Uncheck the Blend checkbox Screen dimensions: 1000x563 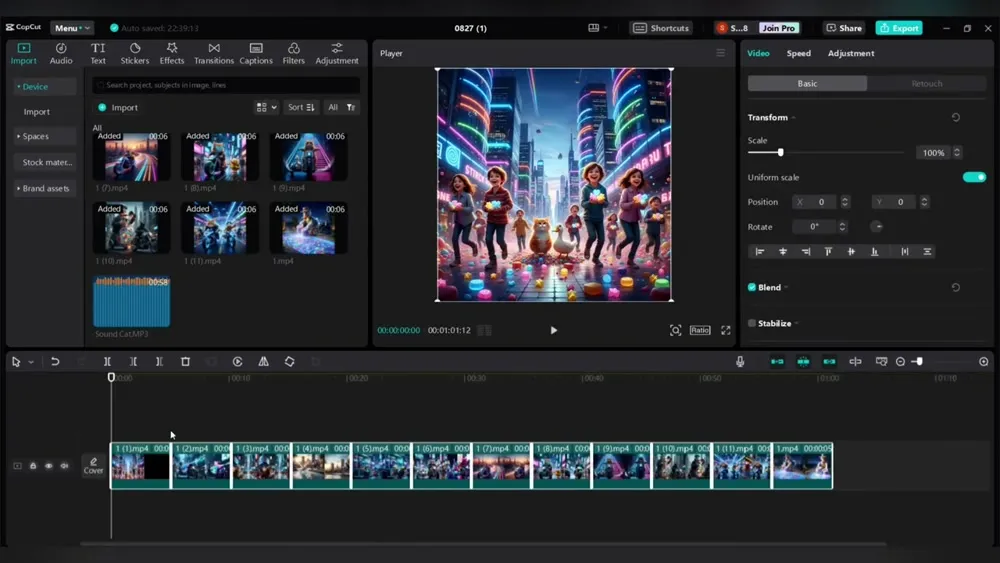pyautogui.click(x=752, y=287)
